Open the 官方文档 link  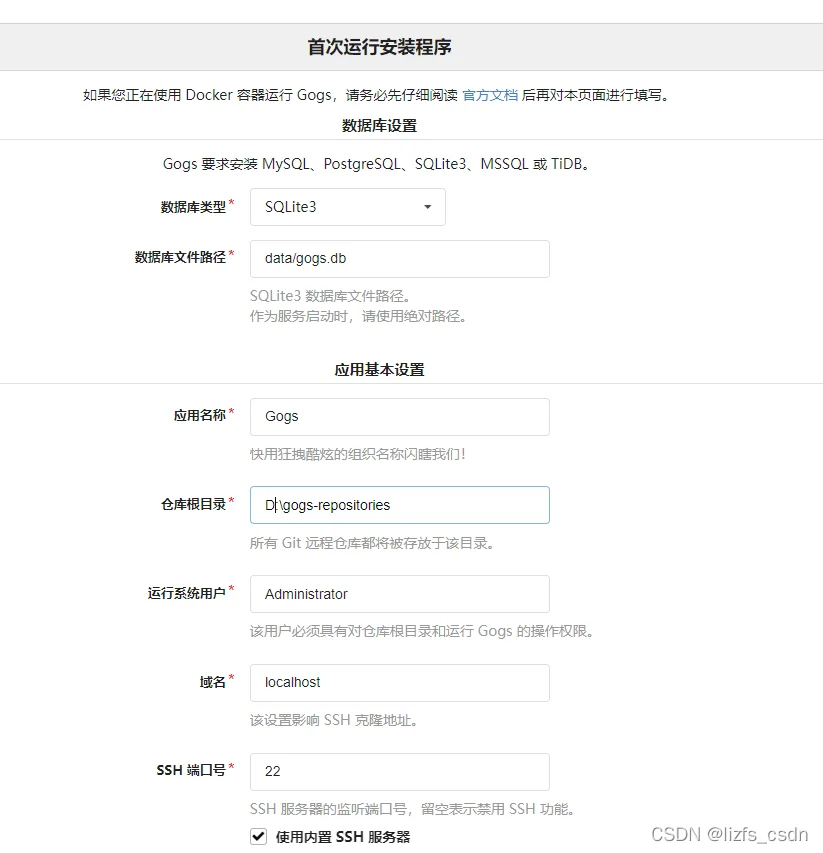(490, 95)
